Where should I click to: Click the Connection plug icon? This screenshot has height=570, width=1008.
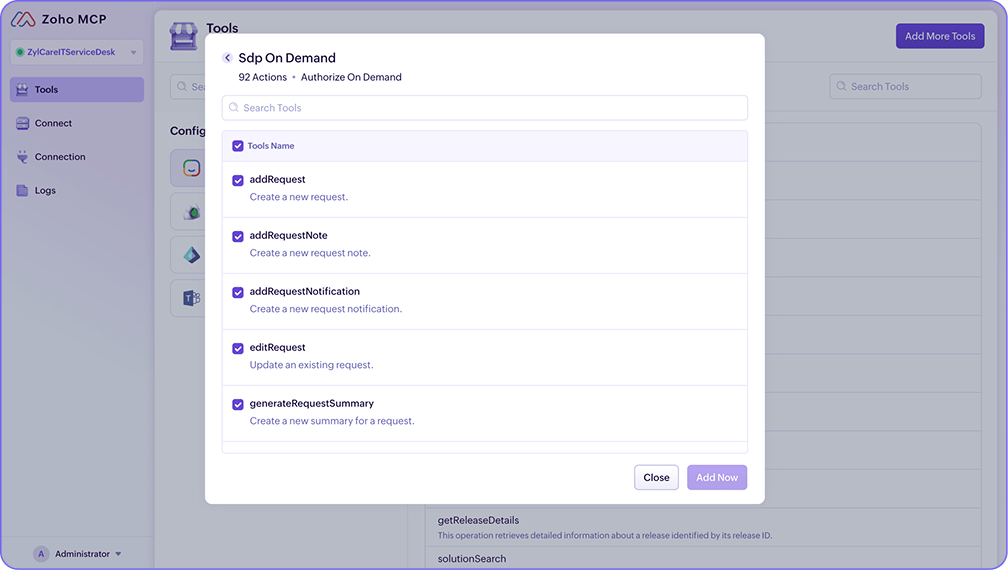(22, 156)
